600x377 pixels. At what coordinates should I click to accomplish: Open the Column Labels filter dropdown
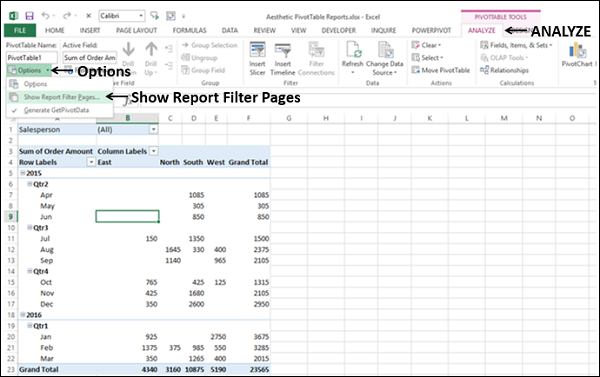coord(153,151)
